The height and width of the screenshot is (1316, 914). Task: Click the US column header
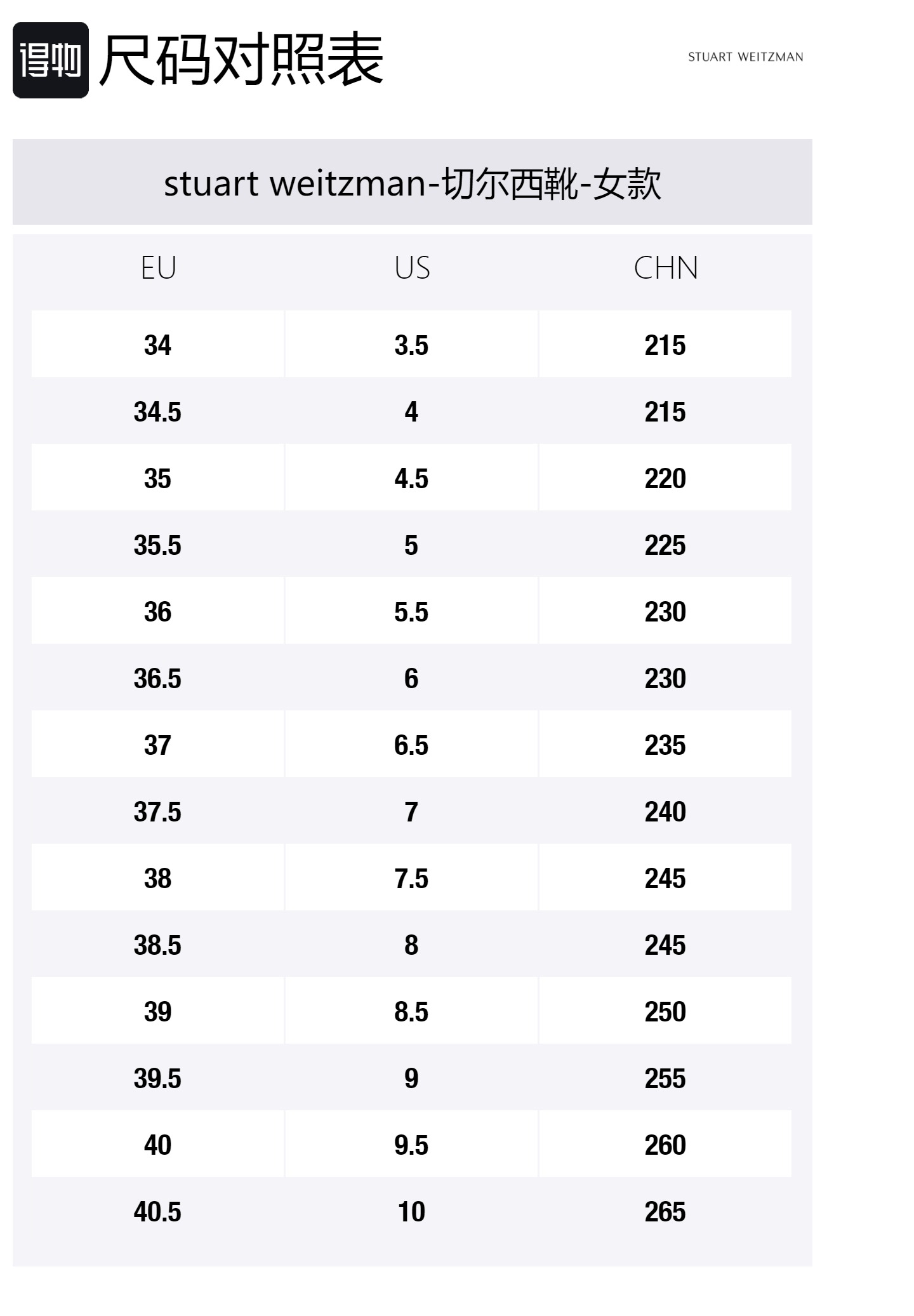412,268
